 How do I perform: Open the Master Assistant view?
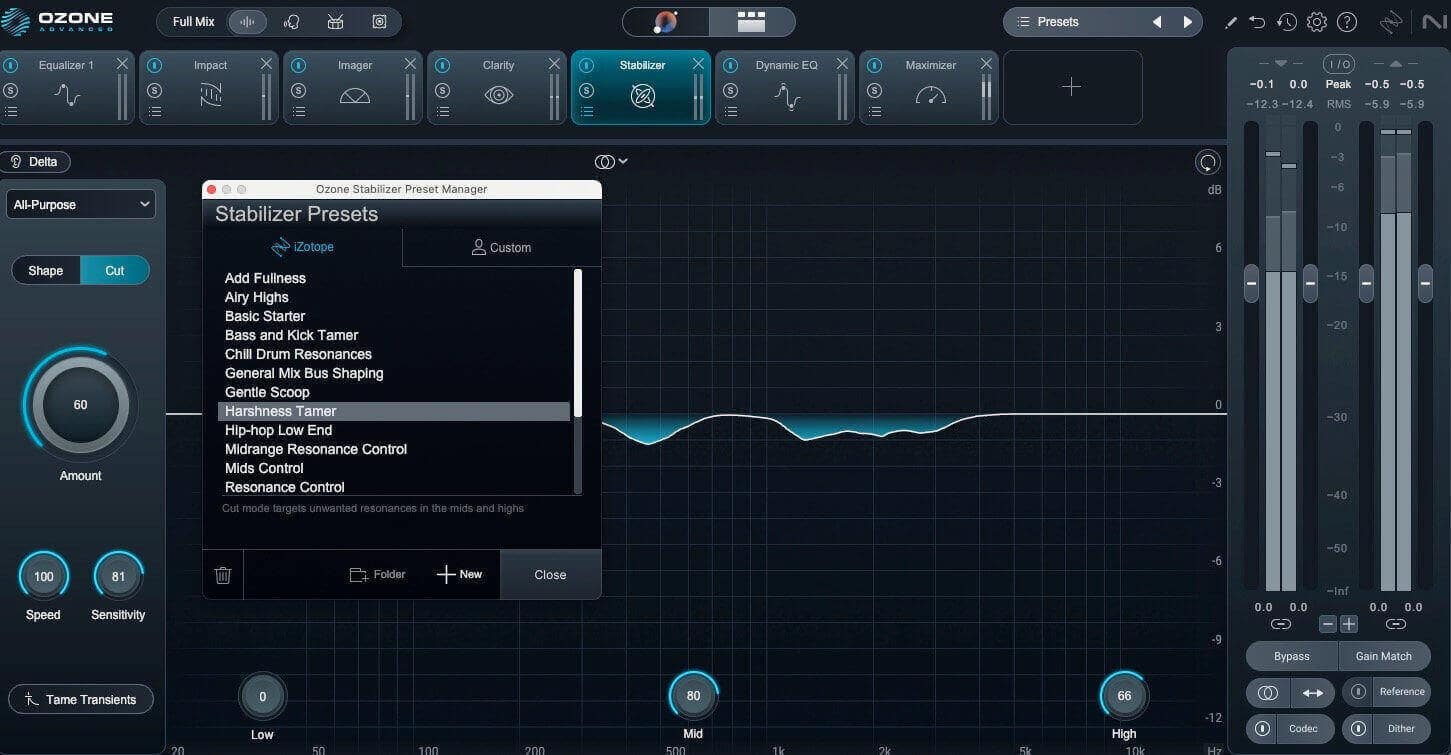(x=666, y=21)
